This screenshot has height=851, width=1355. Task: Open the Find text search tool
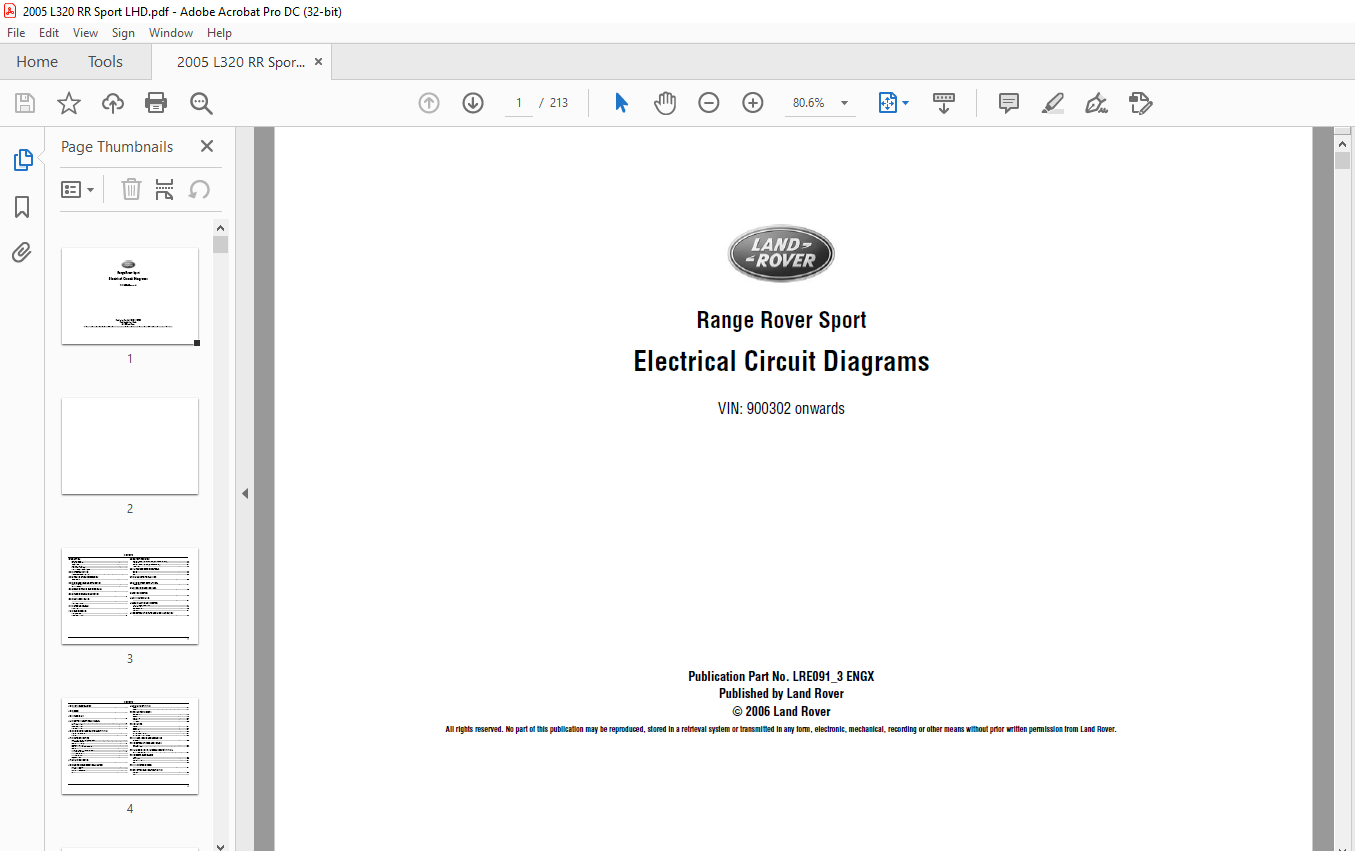click(201, 103)
